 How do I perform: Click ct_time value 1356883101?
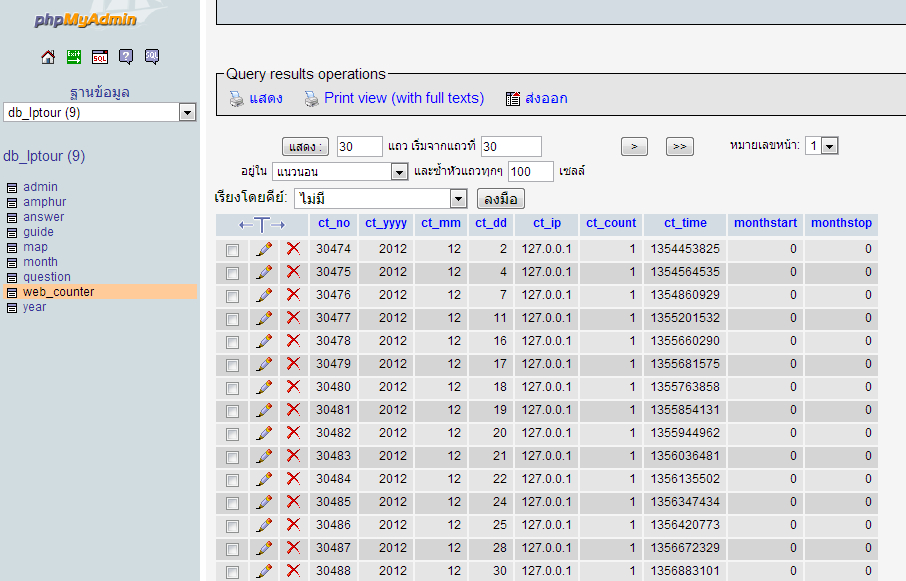[x=685, y=571]
